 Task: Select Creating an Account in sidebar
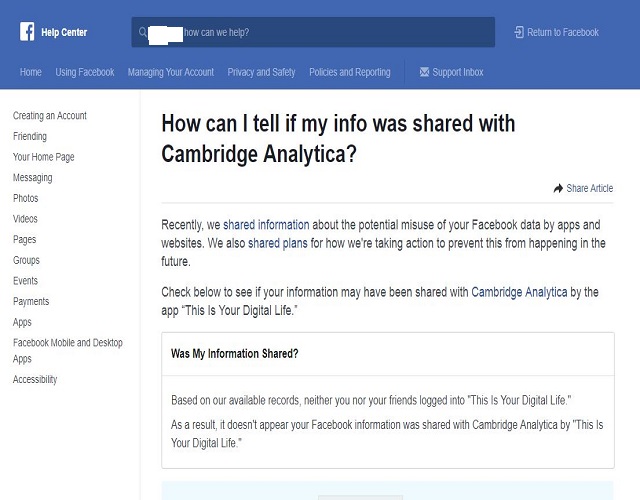click(50, 116)
